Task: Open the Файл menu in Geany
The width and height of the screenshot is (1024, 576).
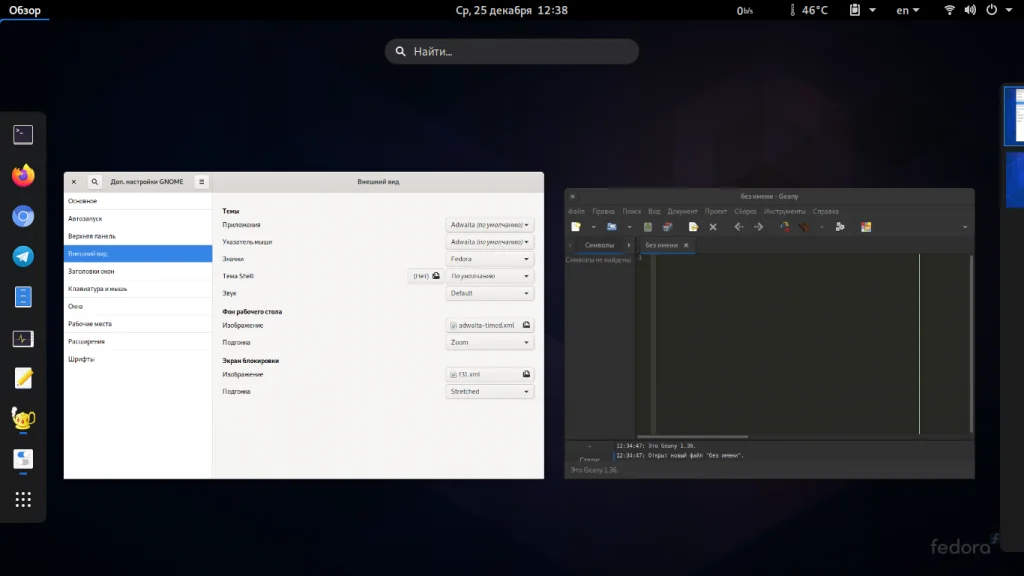Action: click(576, 211)
